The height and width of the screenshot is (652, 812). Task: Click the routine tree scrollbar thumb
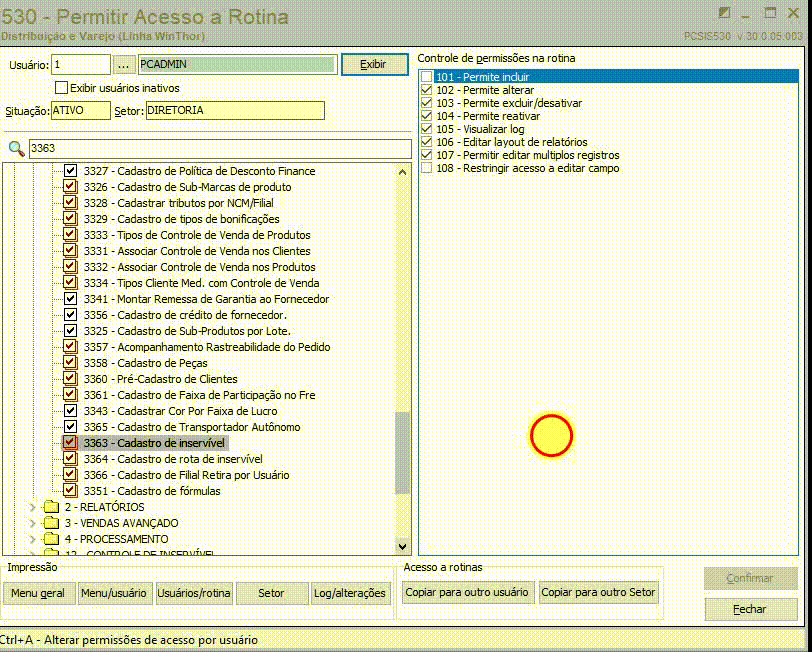pos(402,453)
